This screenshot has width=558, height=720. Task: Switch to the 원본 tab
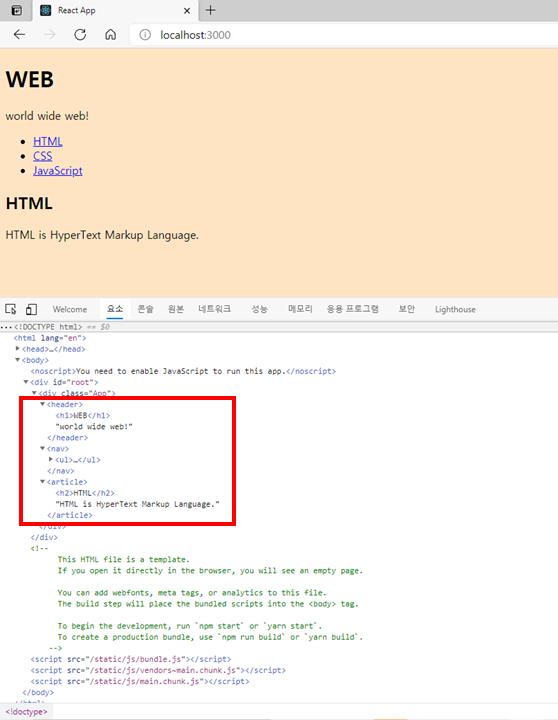176,309
